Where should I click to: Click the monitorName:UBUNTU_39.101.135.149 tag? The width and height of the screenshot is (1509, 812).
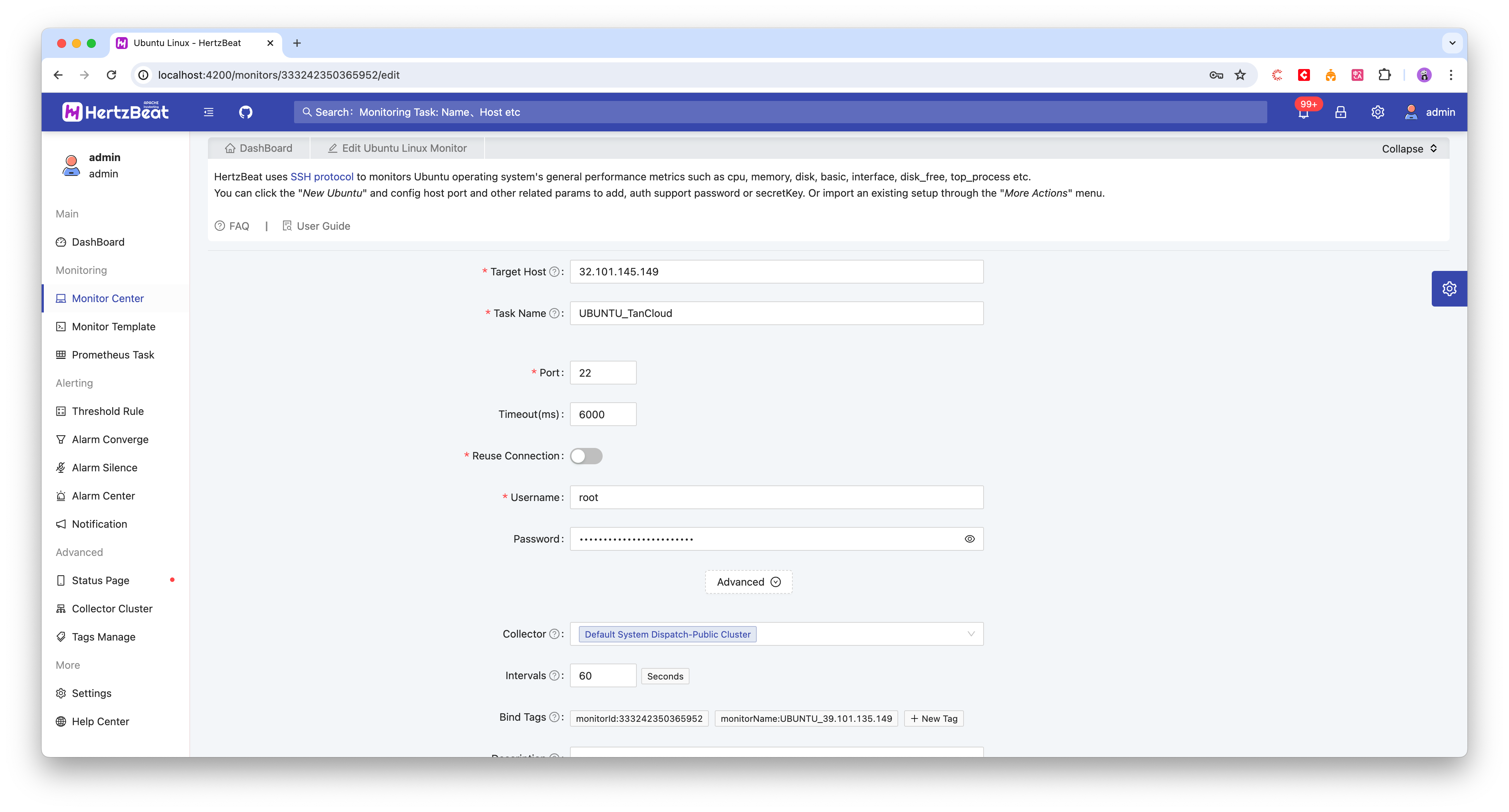pos(806,718)
